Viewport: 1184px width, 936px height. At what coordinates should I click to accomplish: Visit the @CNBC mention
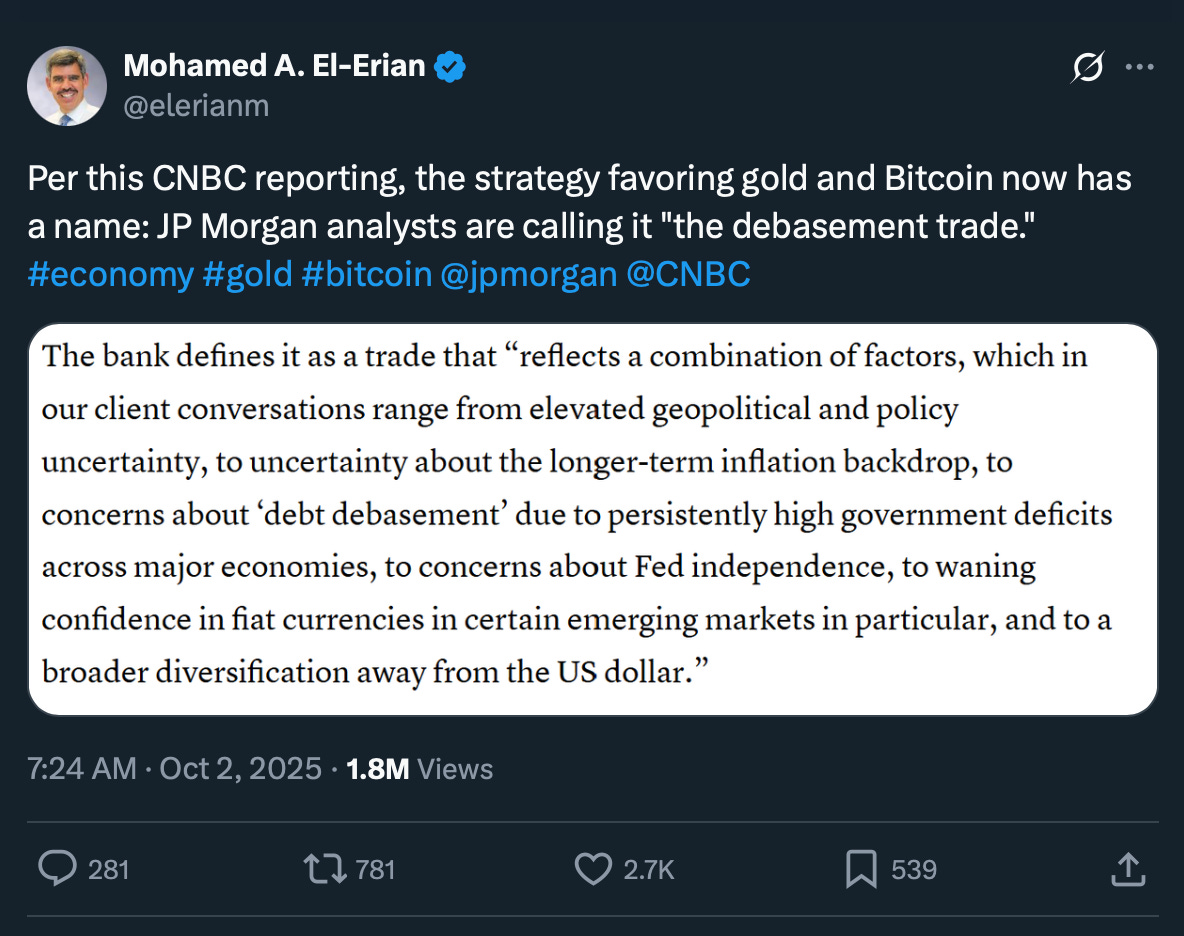(688, 274)
